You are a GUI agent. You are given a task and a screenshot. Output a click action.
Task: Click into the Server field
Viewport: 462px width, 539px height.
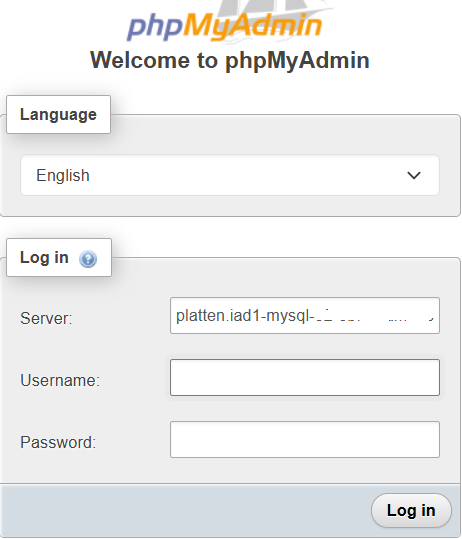point(305,316)
